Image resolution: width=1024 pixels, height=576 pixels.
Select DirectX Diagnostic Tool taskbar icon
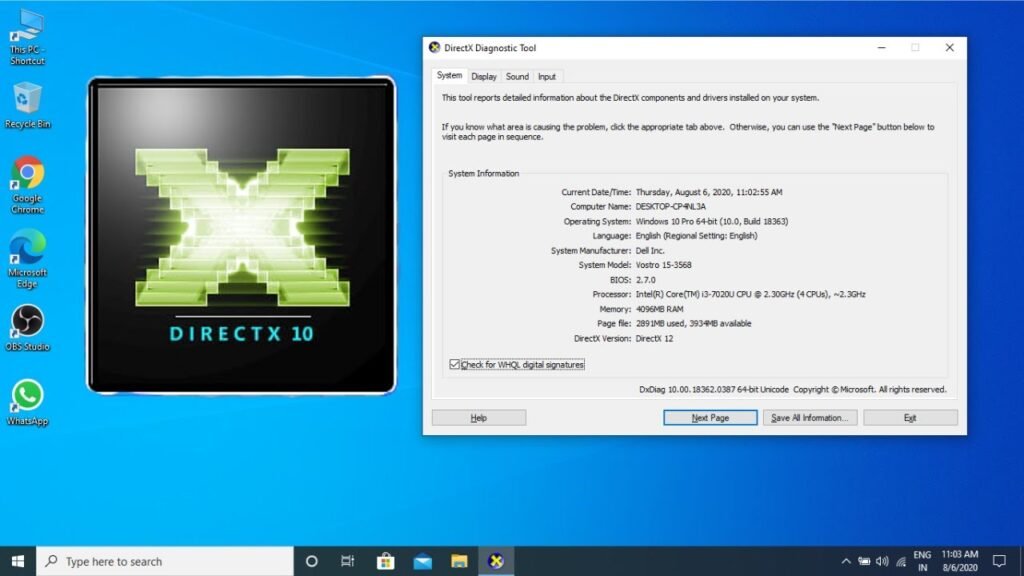[496, 561]
